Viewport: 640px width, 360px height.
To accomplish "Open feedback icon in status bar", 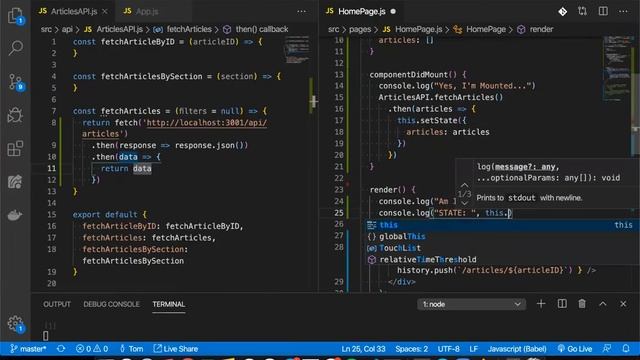I will (x=607, y=349).
